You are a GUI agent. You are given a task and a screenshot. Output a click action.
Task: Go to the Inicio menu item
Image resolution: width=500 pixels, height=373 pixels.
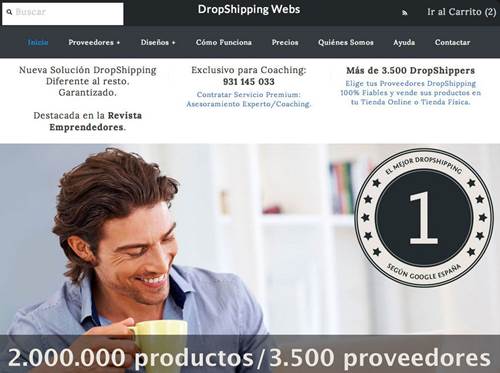38,42
